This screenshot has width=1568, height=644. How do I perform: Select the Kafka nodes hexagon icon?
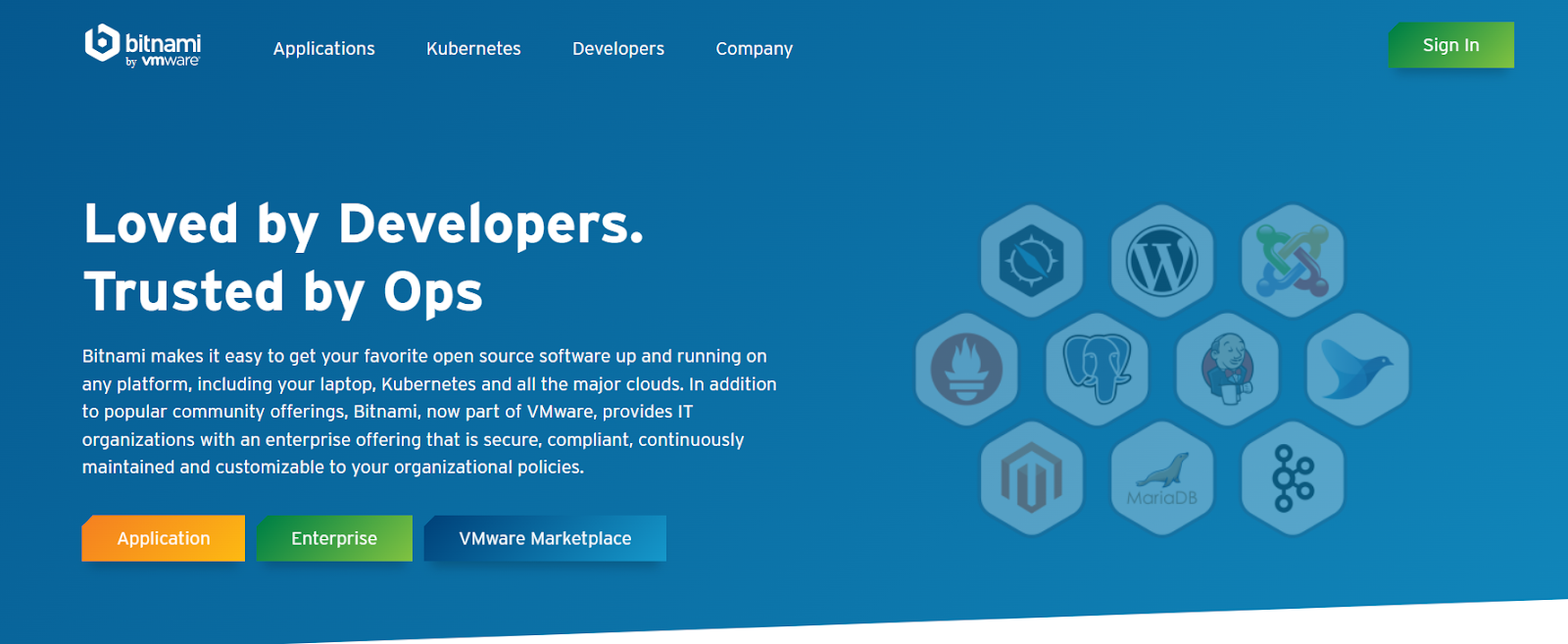(1293, 478)
